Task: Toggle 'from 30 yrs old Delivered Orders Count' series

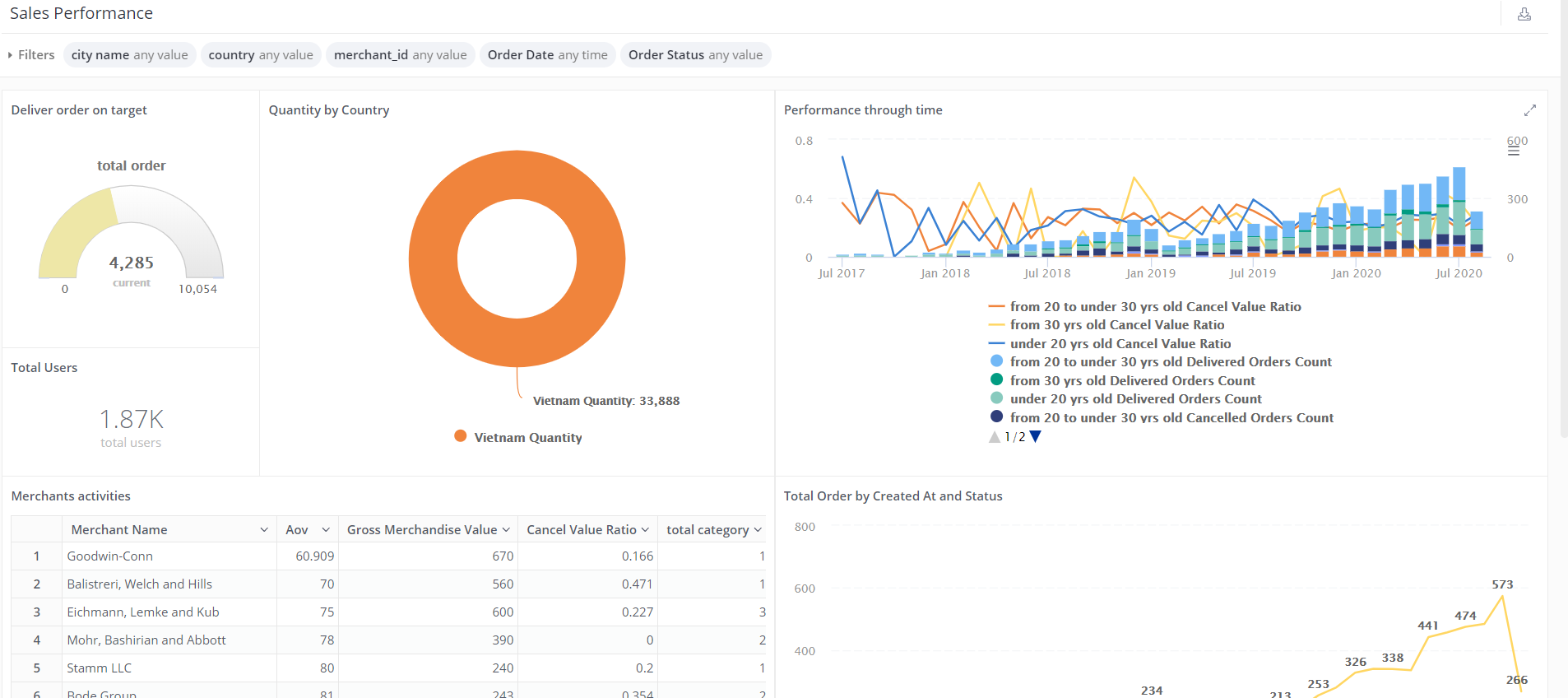Action: click(1123, 381)
